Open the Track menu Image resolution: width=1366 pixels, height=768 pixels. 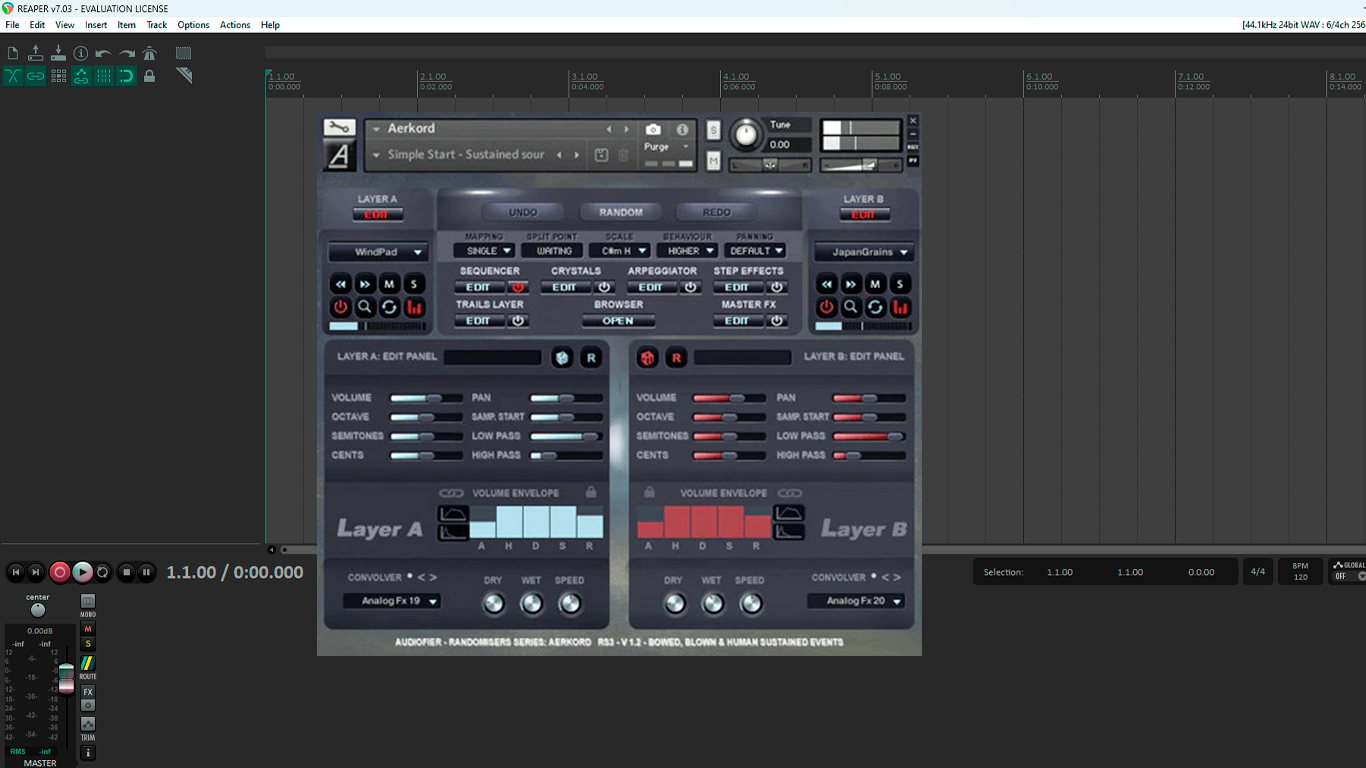[157, 25]
